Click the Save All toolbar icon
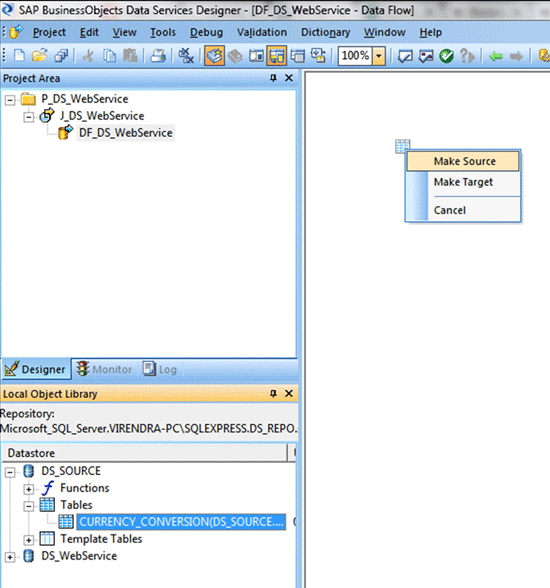Image resolution: width=550 pixels, height=588 pixels. 61,56
